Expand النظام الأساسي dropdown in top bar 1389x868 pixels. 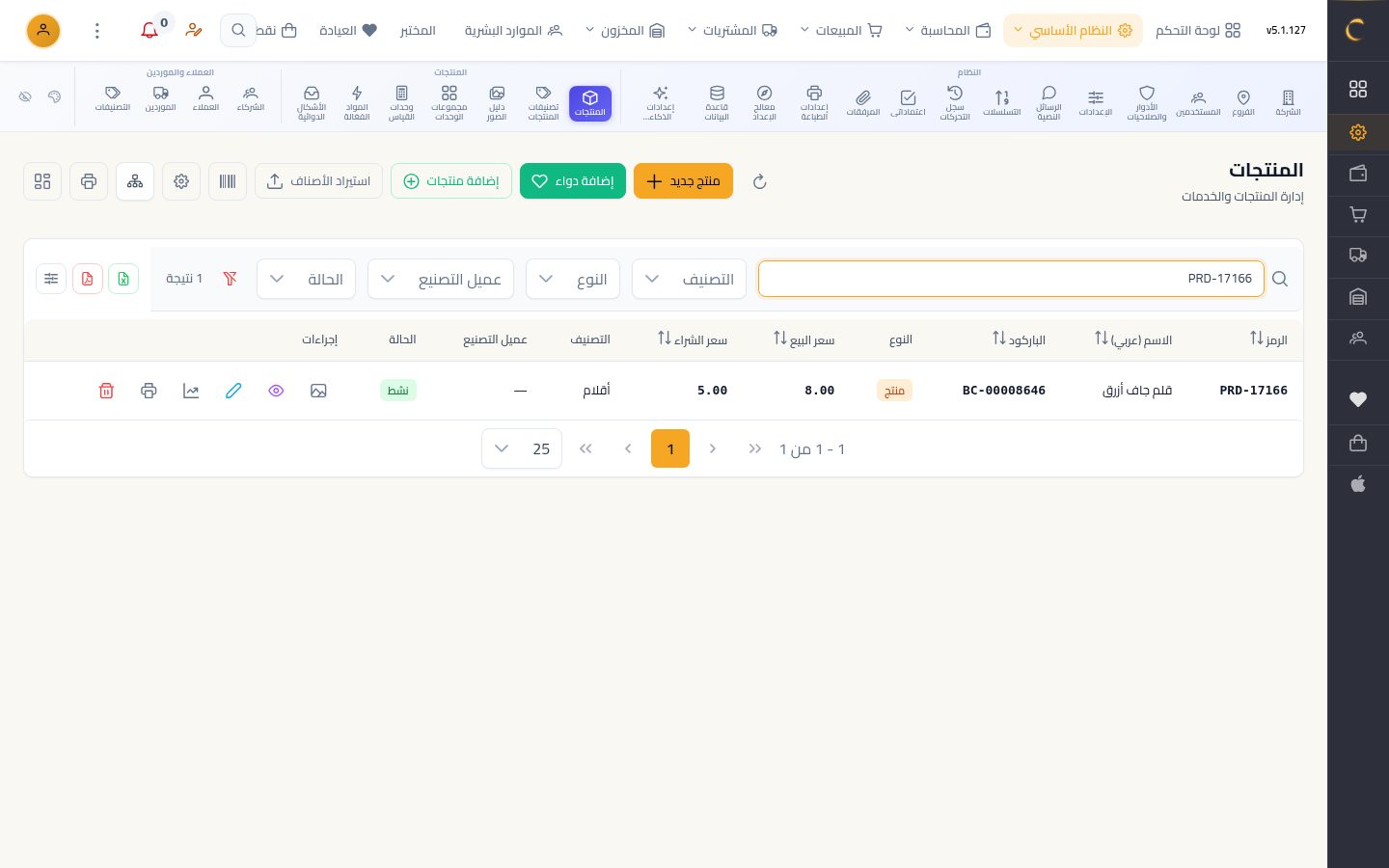pyautogui.click(x=1073, y=31)
